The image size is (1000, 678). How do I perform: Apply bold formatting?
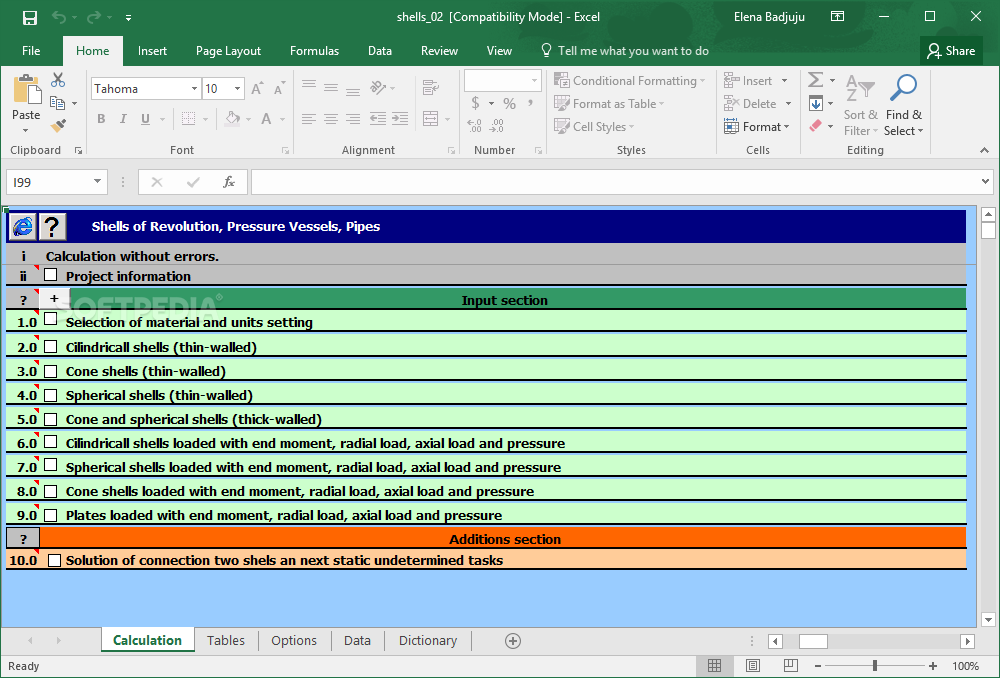[x=101, y=119]
